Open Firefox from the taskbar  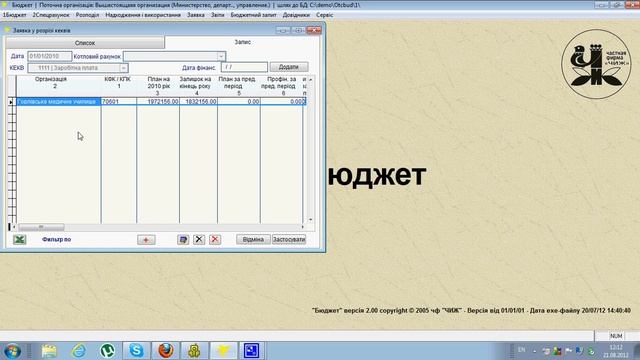tap(165, 351)
